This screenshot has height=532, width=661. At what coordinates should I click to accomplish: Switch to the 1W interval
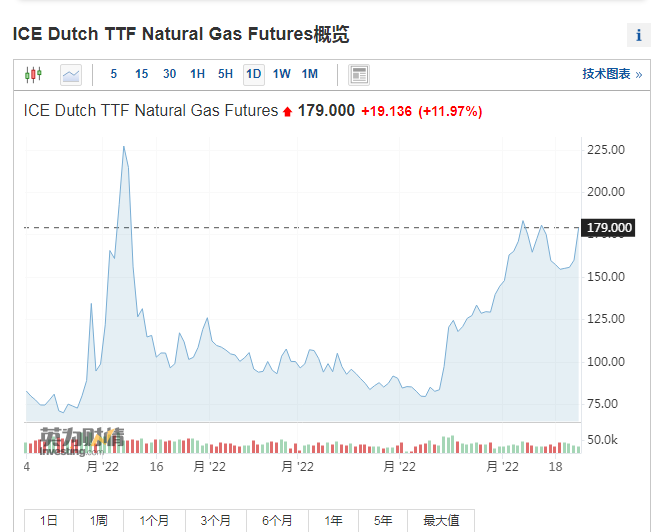click(x=281, y=74)
